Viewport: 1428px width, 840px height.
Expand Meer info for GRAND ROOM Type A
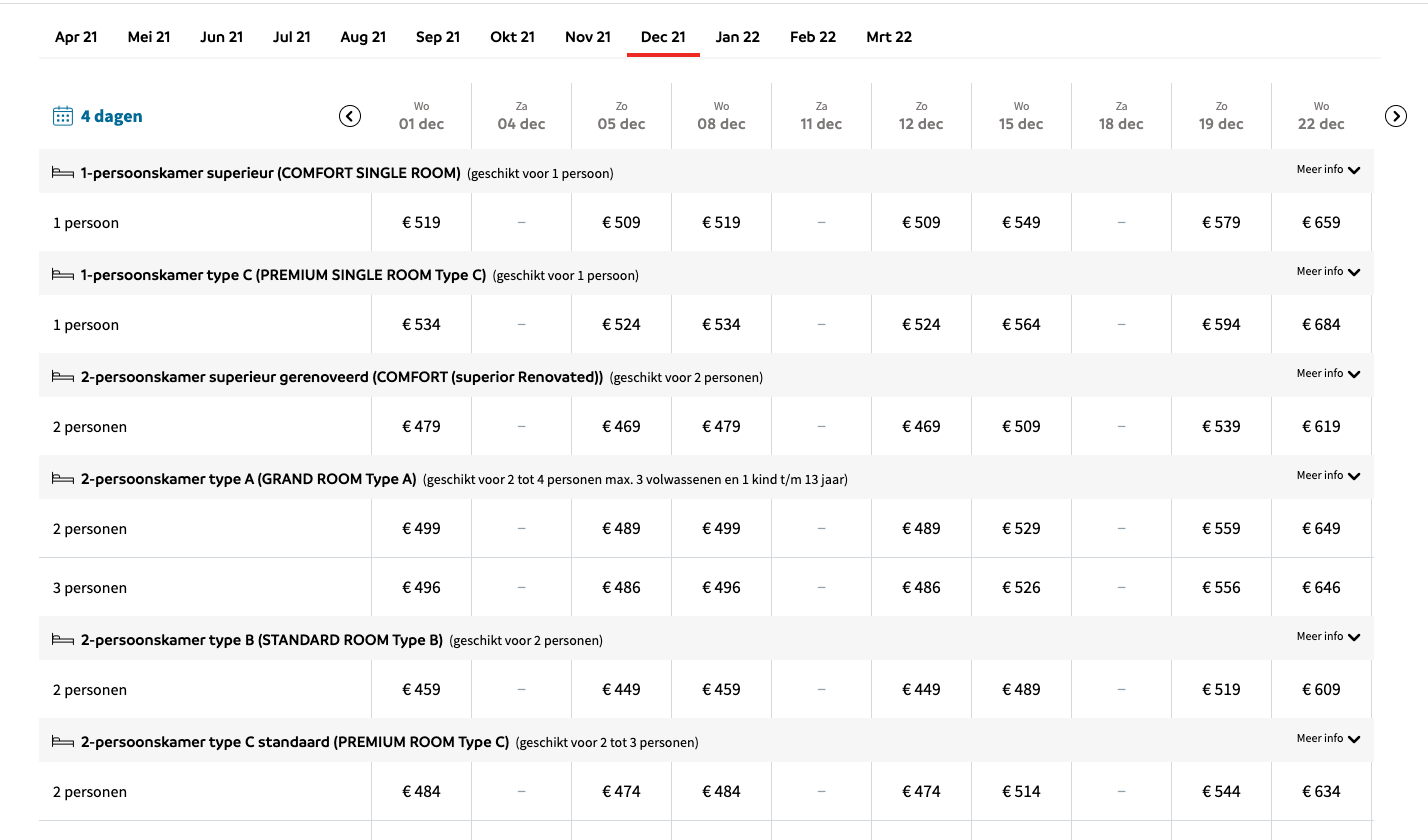[1328, 476]
